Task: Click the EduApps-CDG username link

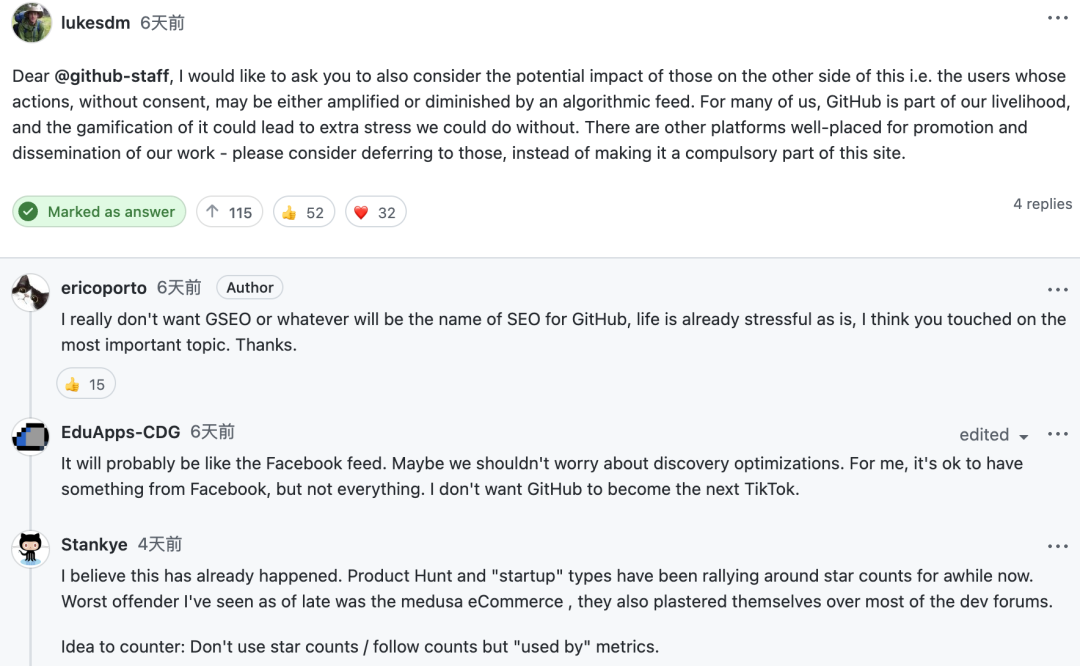Action: pyautogui.click(x=121, y=432)
